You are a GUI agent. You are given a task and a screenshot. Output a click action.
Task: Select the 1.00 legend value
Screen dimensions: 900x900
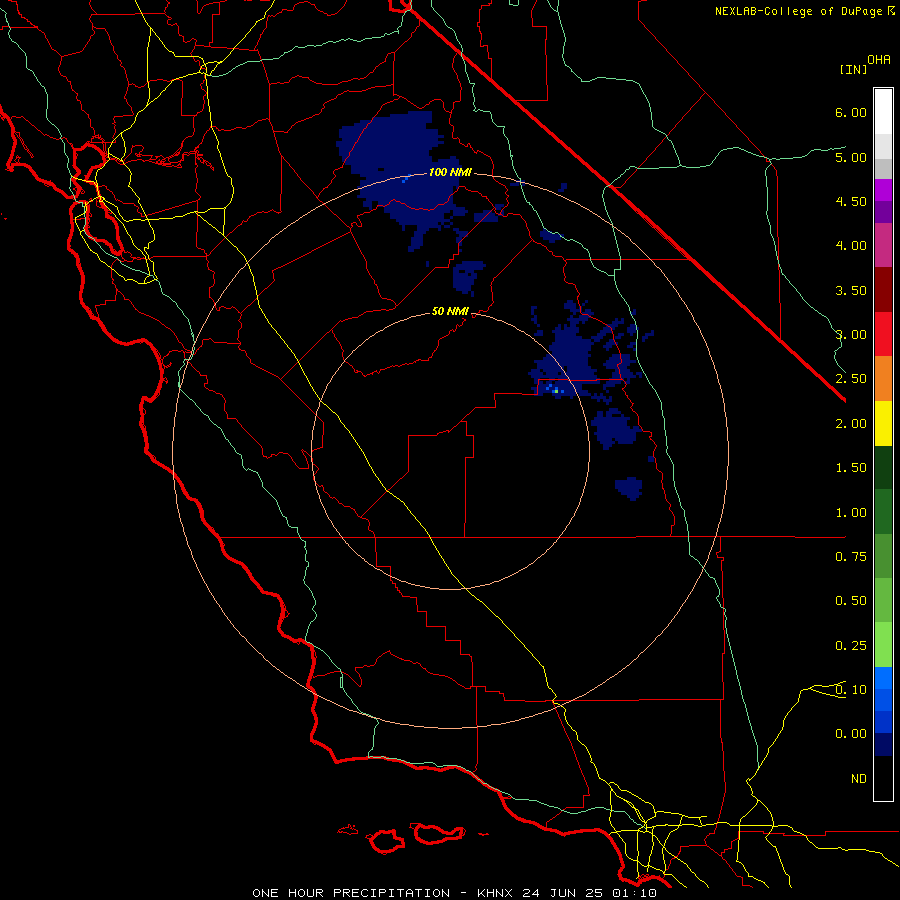coord(851,513)
